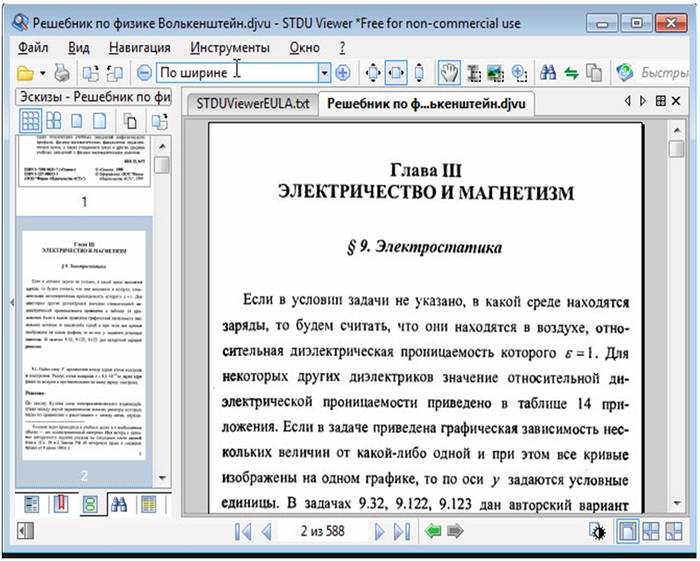Image resolution: width=700 pixels, height=561 pixels.
Task: Zoom out with the minus button
Action: tap(144, 73)
